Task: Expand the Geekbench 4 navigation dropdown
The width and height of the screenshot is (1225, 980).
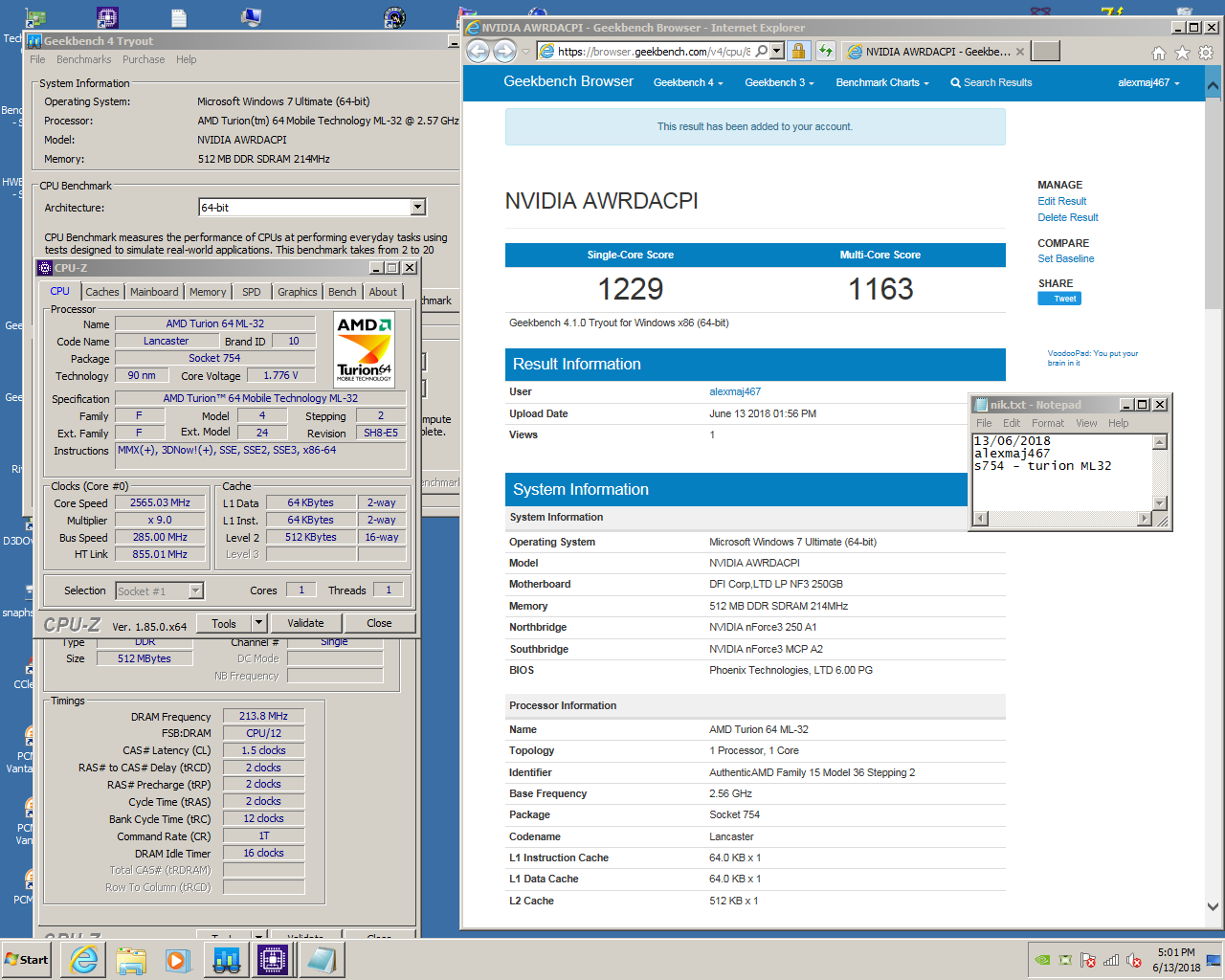Action: 688,82
